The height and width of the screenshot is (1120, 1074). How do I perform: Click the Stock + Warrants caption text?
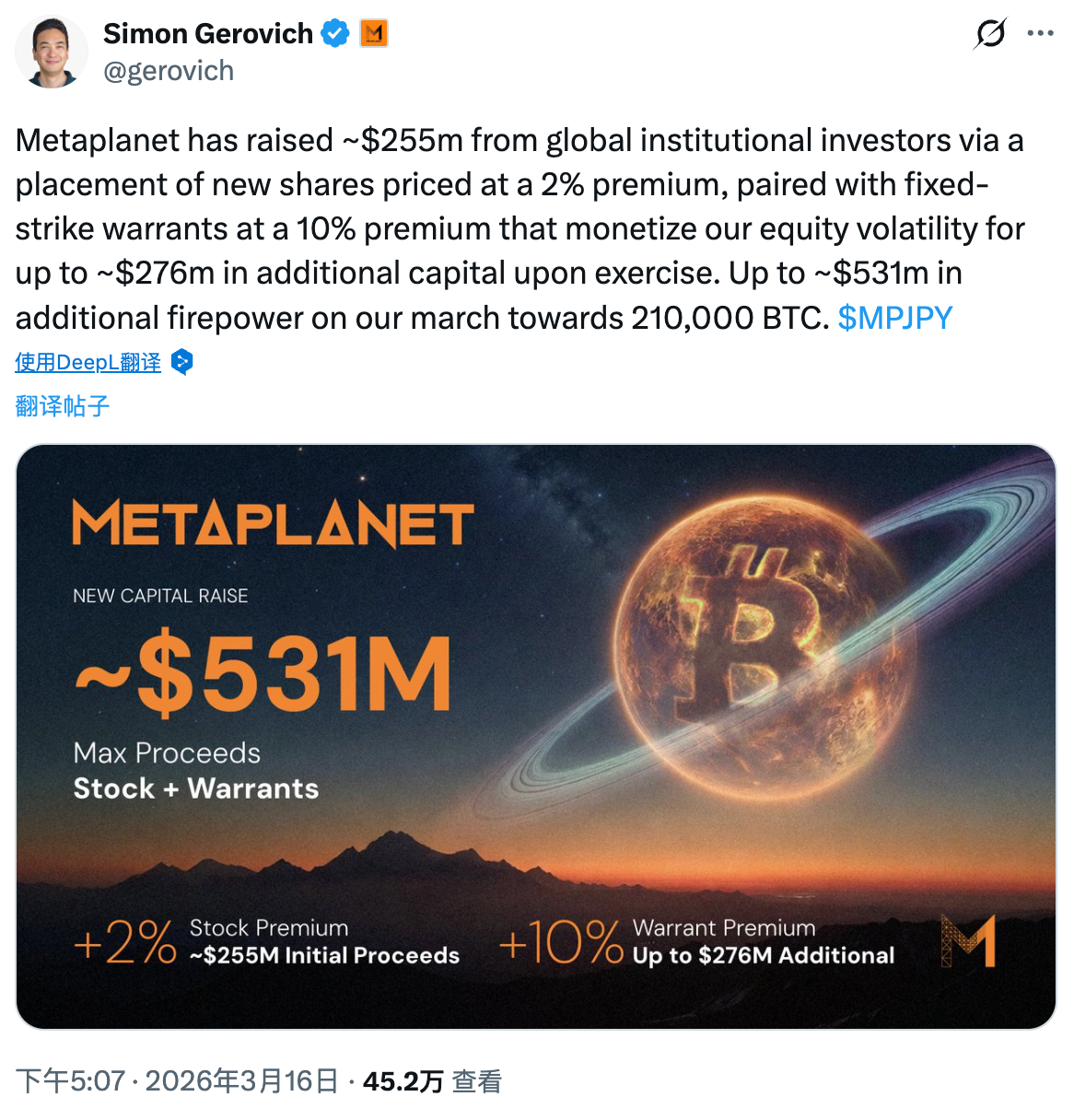coord(196,788)
